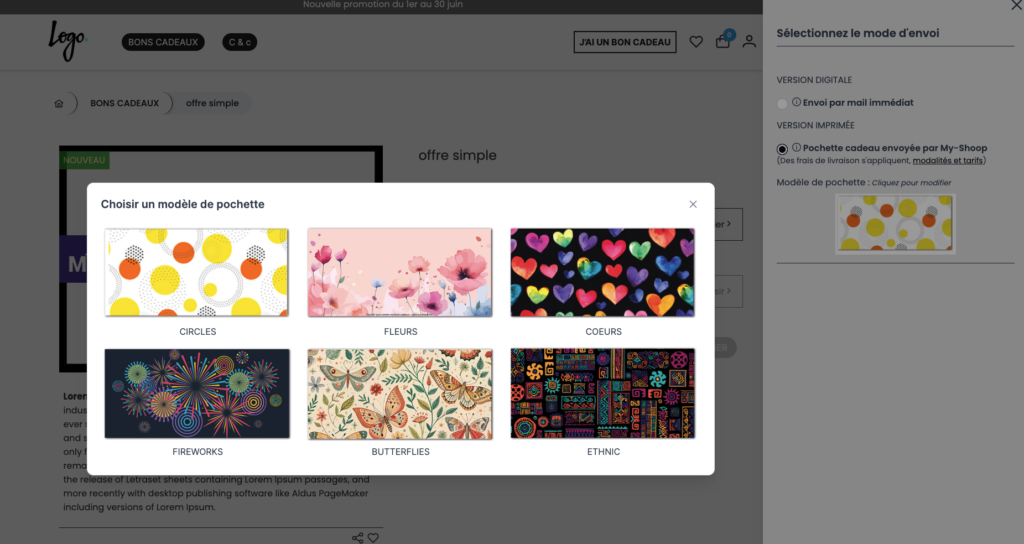Viewport: 1024px width, 544px height.
Task: Open the modalités et tarifs link
Action: pyautogui.click(x=949, y=160)
